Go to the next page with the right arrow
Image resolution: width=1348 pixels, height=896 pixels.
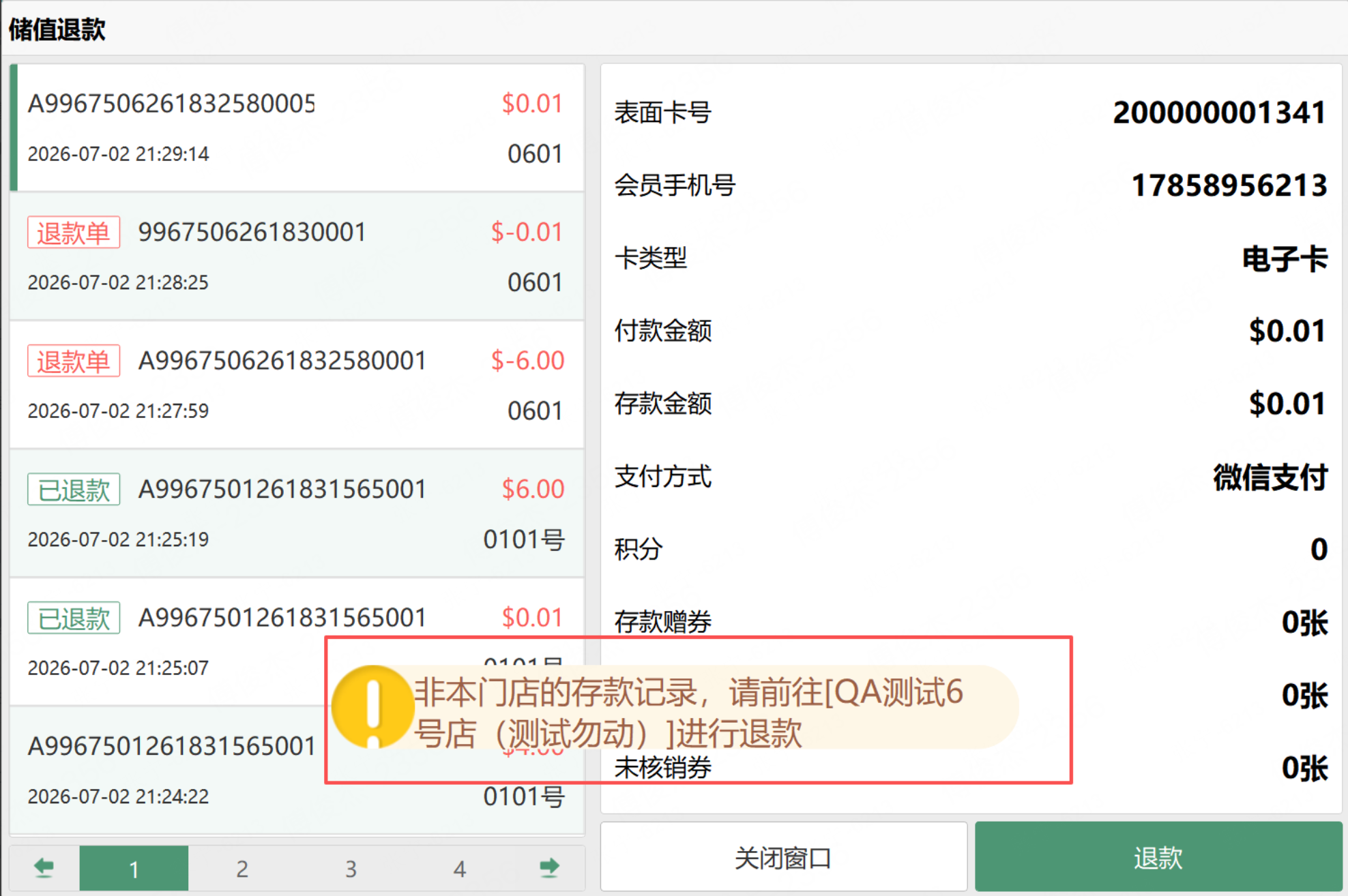click(549, 867)
